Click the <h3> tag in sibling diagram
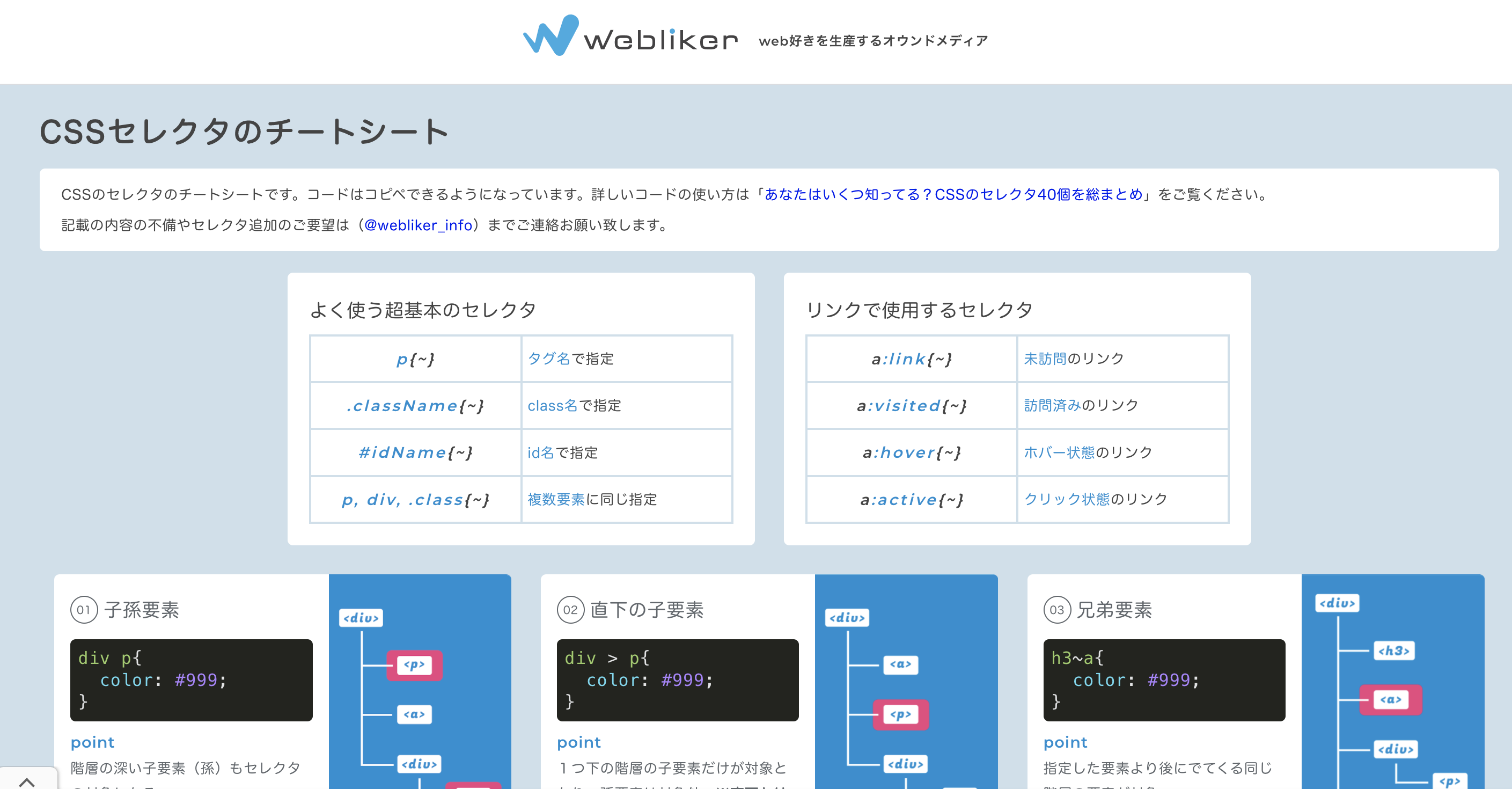 [1393, 651]
